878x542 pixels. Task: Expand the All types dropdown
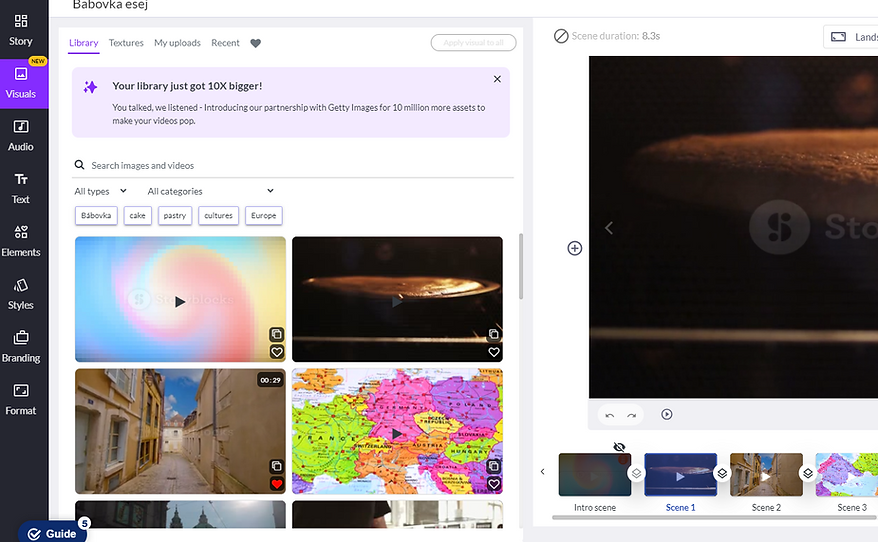point(101,191)
